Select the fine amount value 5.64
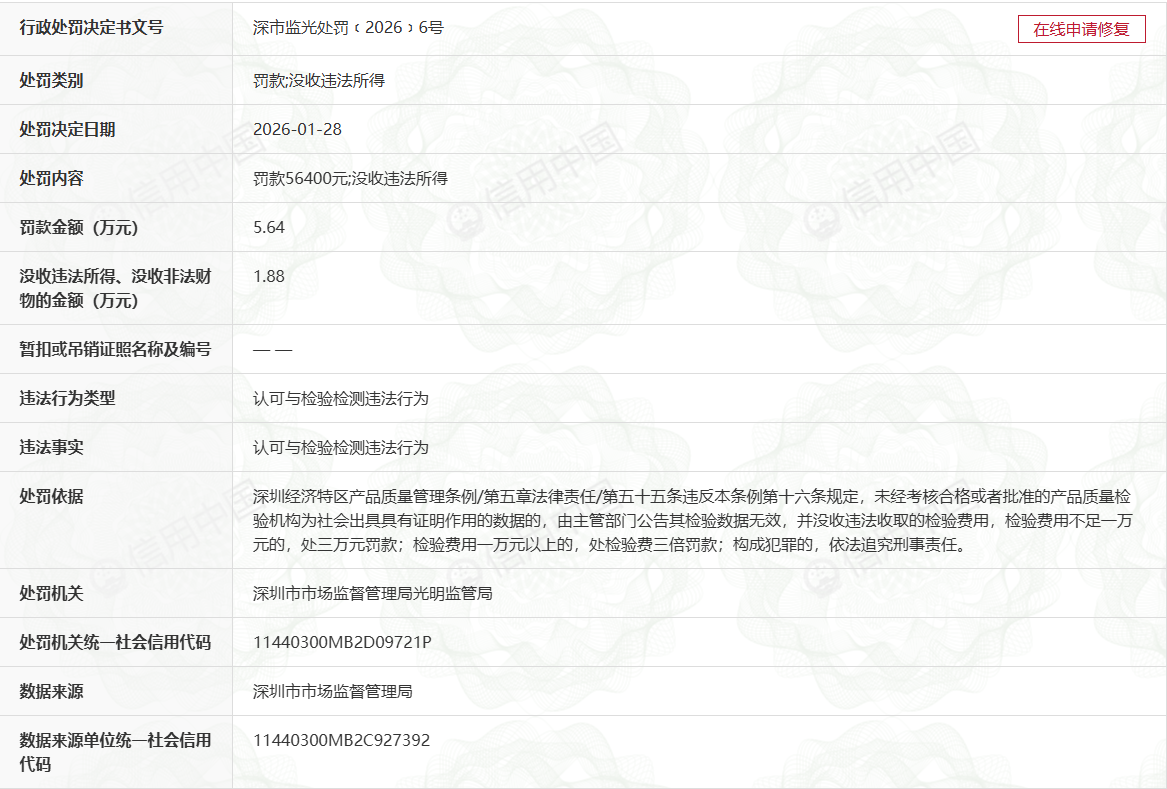This screenshot has height=789, width=1167. [x=269, y=227]
